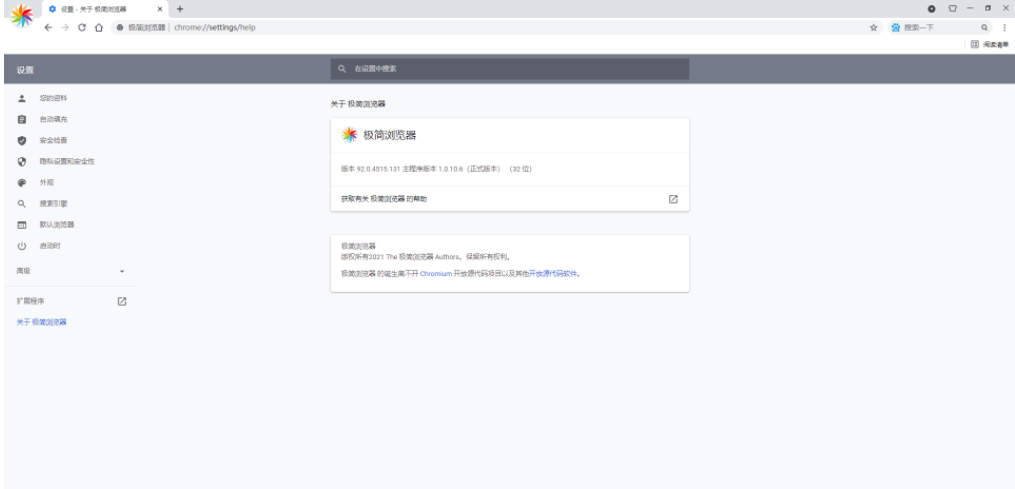
Task: Open 扩展程序 external link in sidebar
Action: pyautogui.click(x=70, y=301)
